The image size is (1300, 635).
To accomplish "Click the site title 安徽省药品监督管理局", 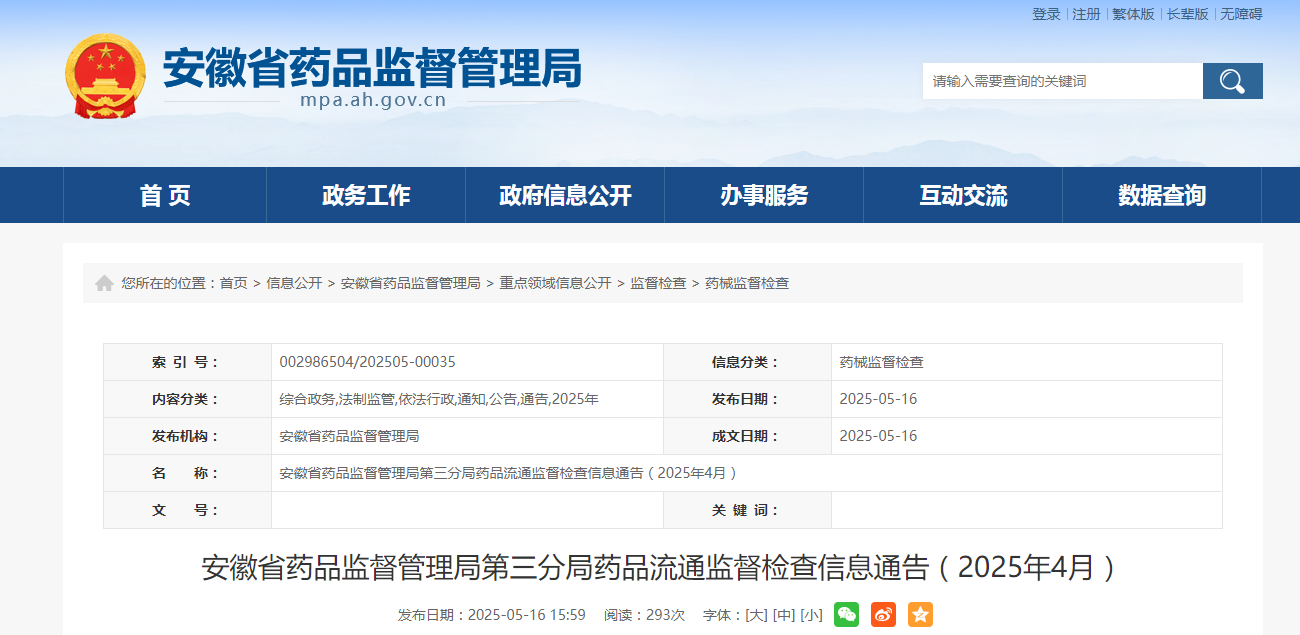I will [x=372, y=68].
